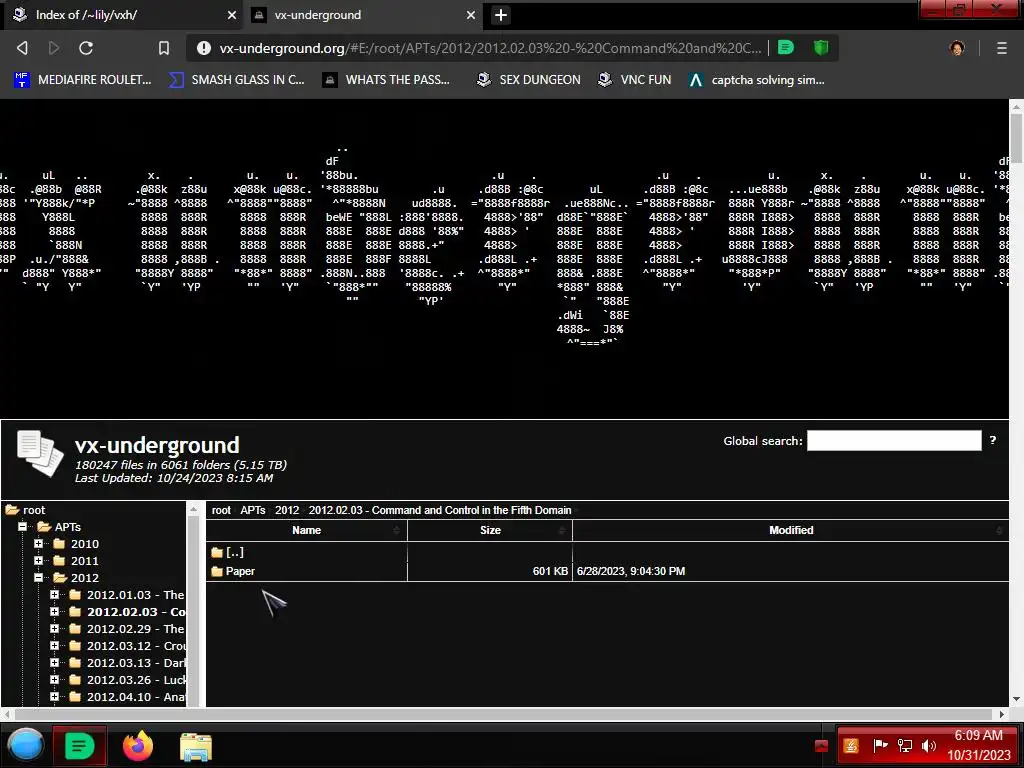
Task: Click root in the breadcrumb path
Action: point(221,510)
